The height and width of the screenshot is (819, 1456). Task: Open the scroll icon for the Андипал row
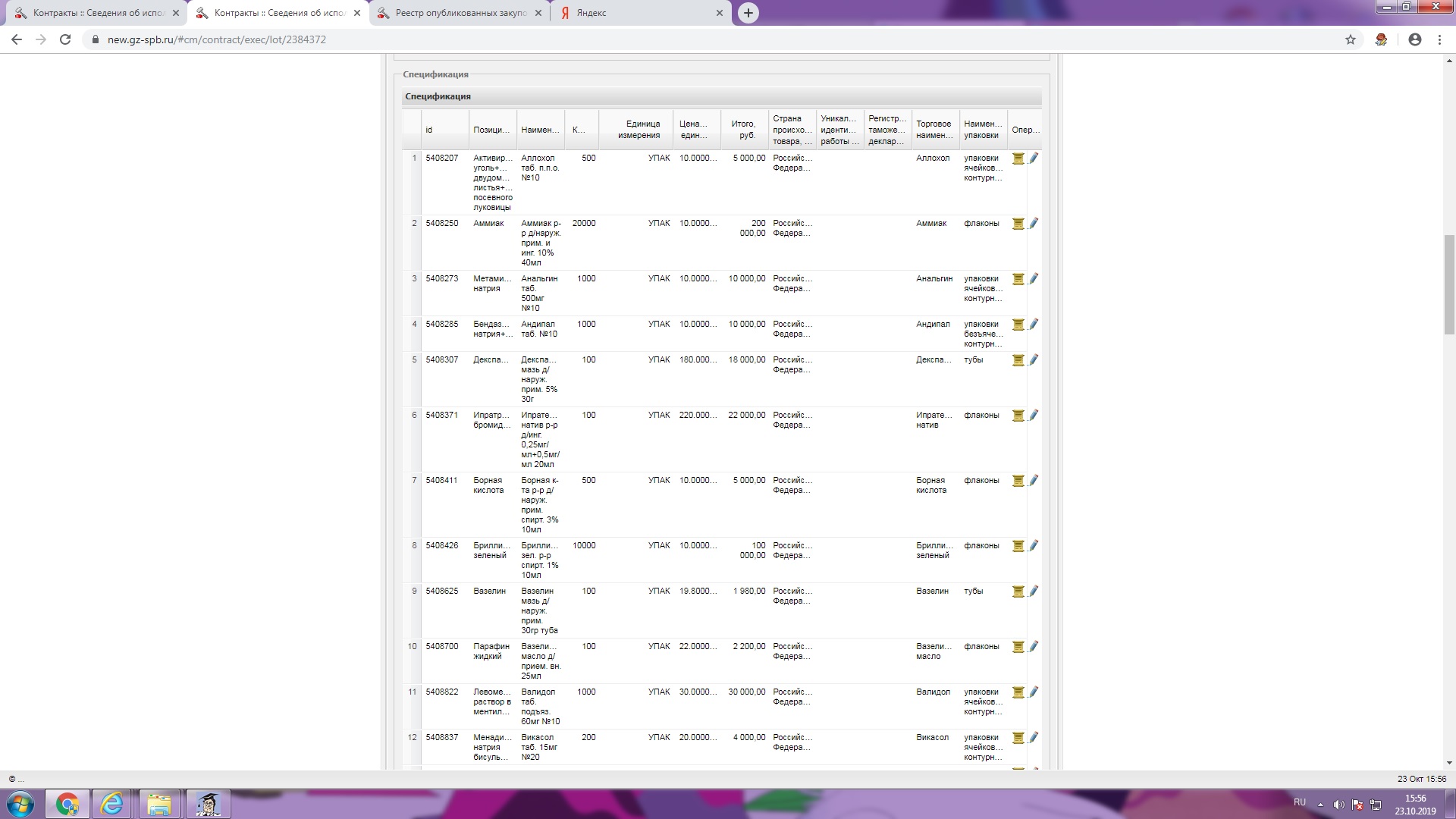tap(1018, 325)
